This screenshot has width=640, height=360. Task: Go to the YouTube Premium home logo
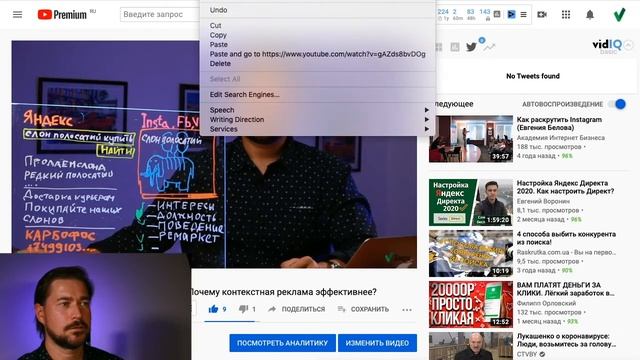[x=62, y=15]
